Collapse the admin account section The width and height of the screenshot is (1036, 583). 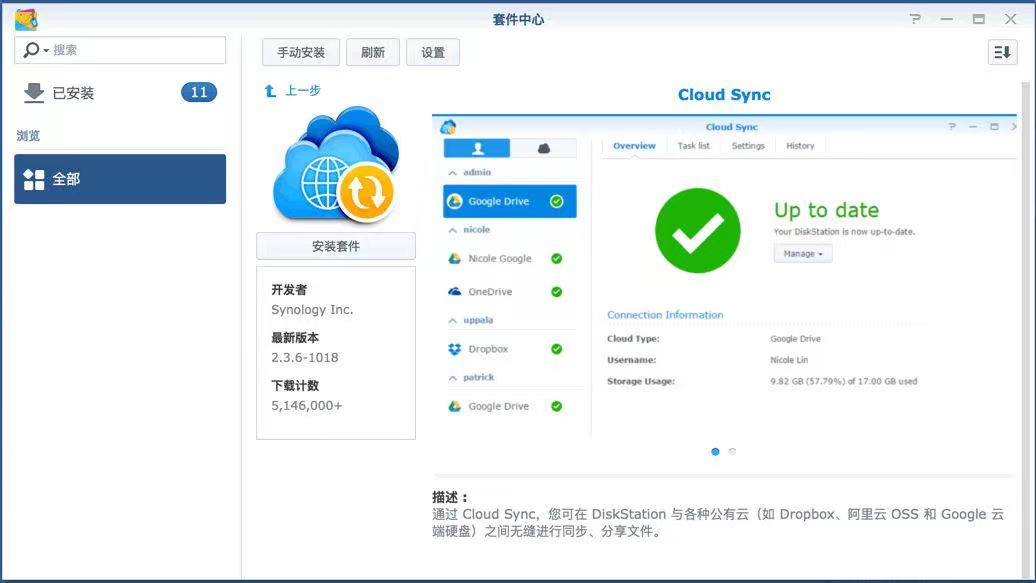click(x=455, y=172)
